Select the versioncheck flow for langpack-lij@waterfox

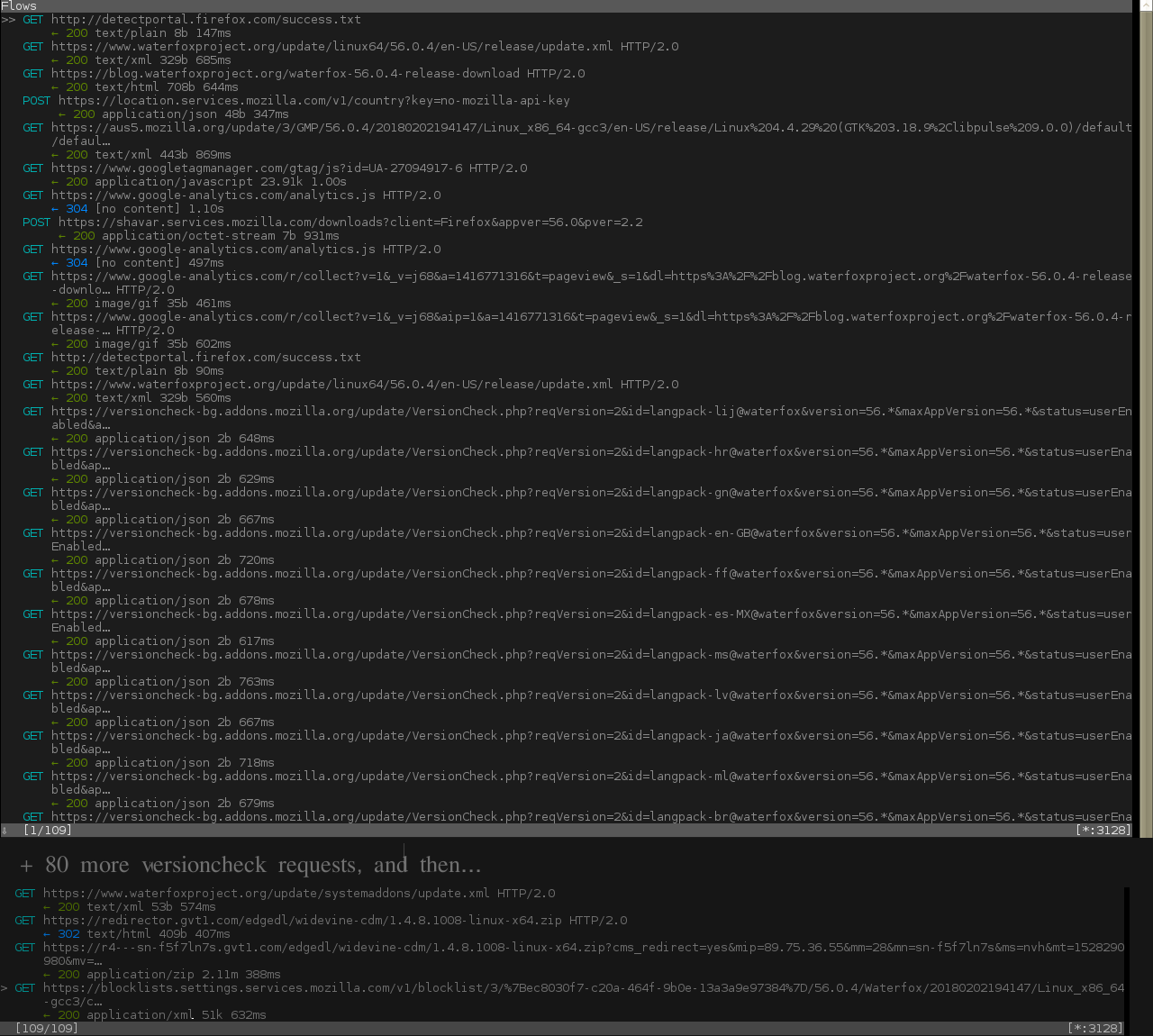click(x=577, y=418)
